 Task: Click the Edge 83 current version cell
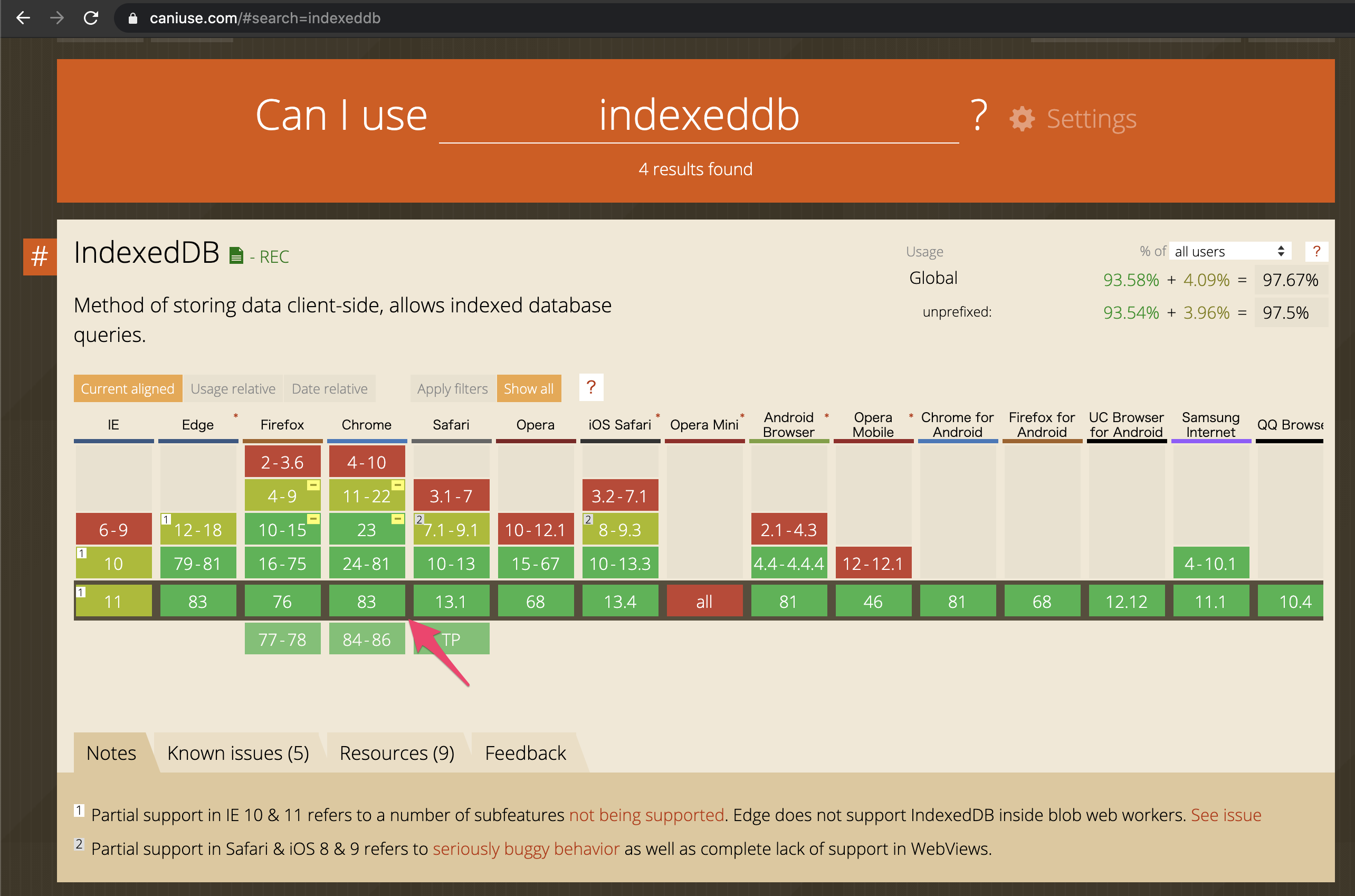198,601
